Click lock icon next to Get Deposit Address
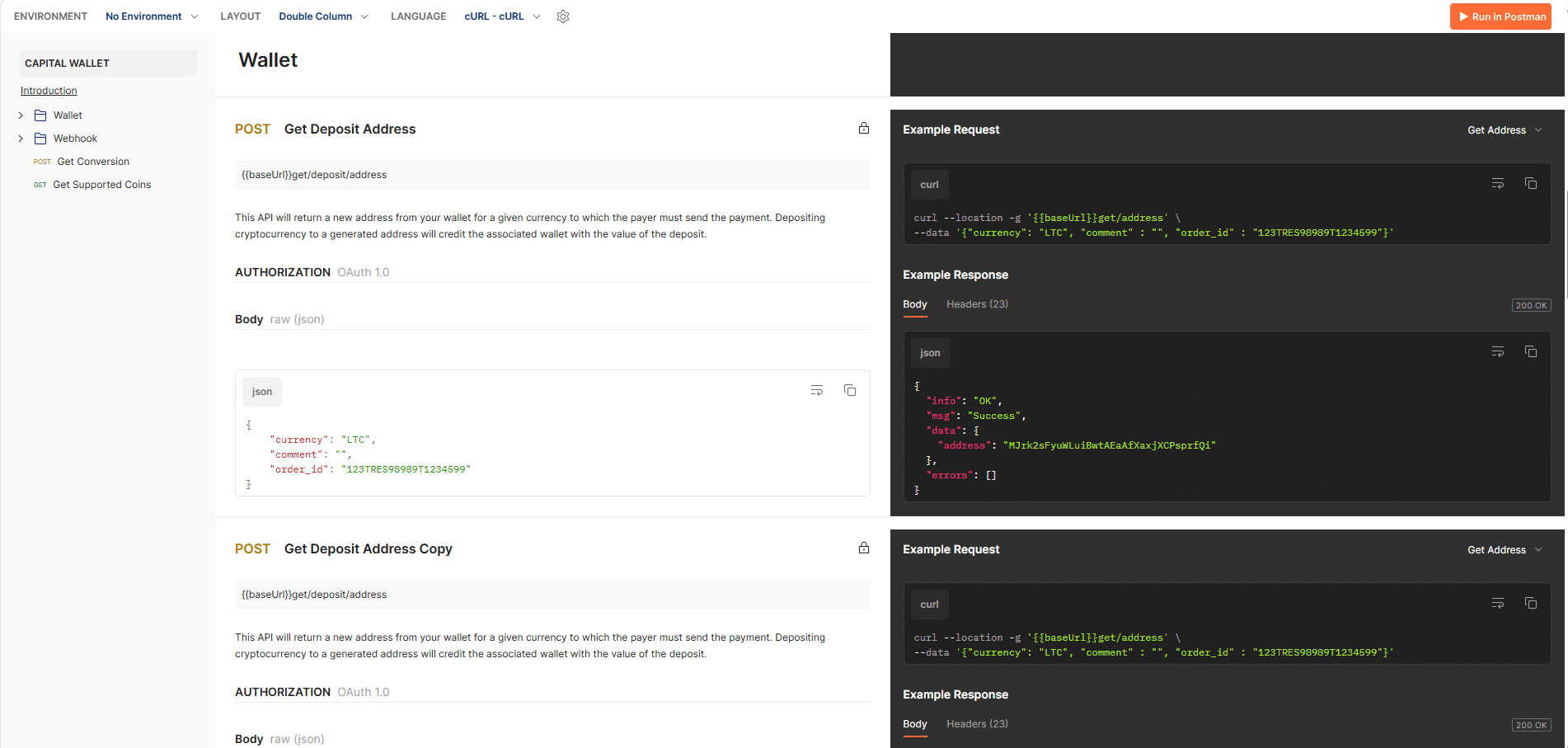The height and width of the screenshot is (748, 1568). (x=864, y=128)
